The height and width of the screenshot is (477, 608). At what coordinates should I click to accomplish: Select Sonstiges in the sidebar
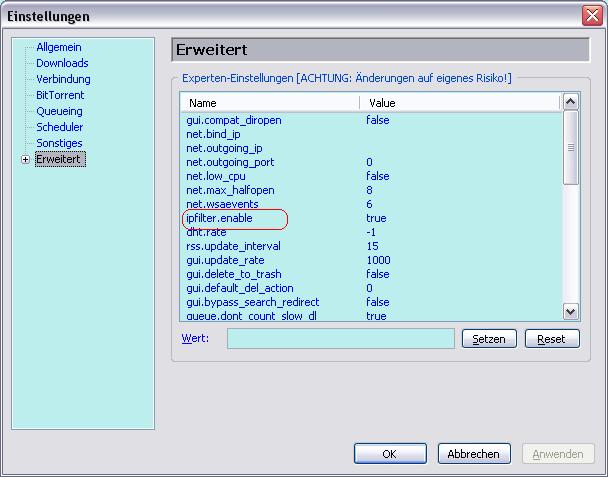(x=59, y=143)
